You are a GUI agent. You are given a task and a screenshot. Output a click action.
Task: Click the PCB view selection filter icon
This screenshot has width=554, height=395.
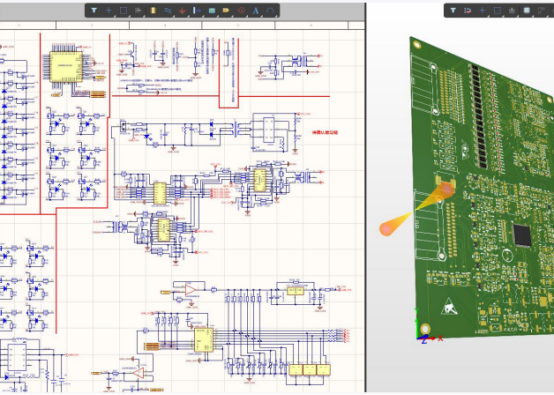tap(453, 11)
